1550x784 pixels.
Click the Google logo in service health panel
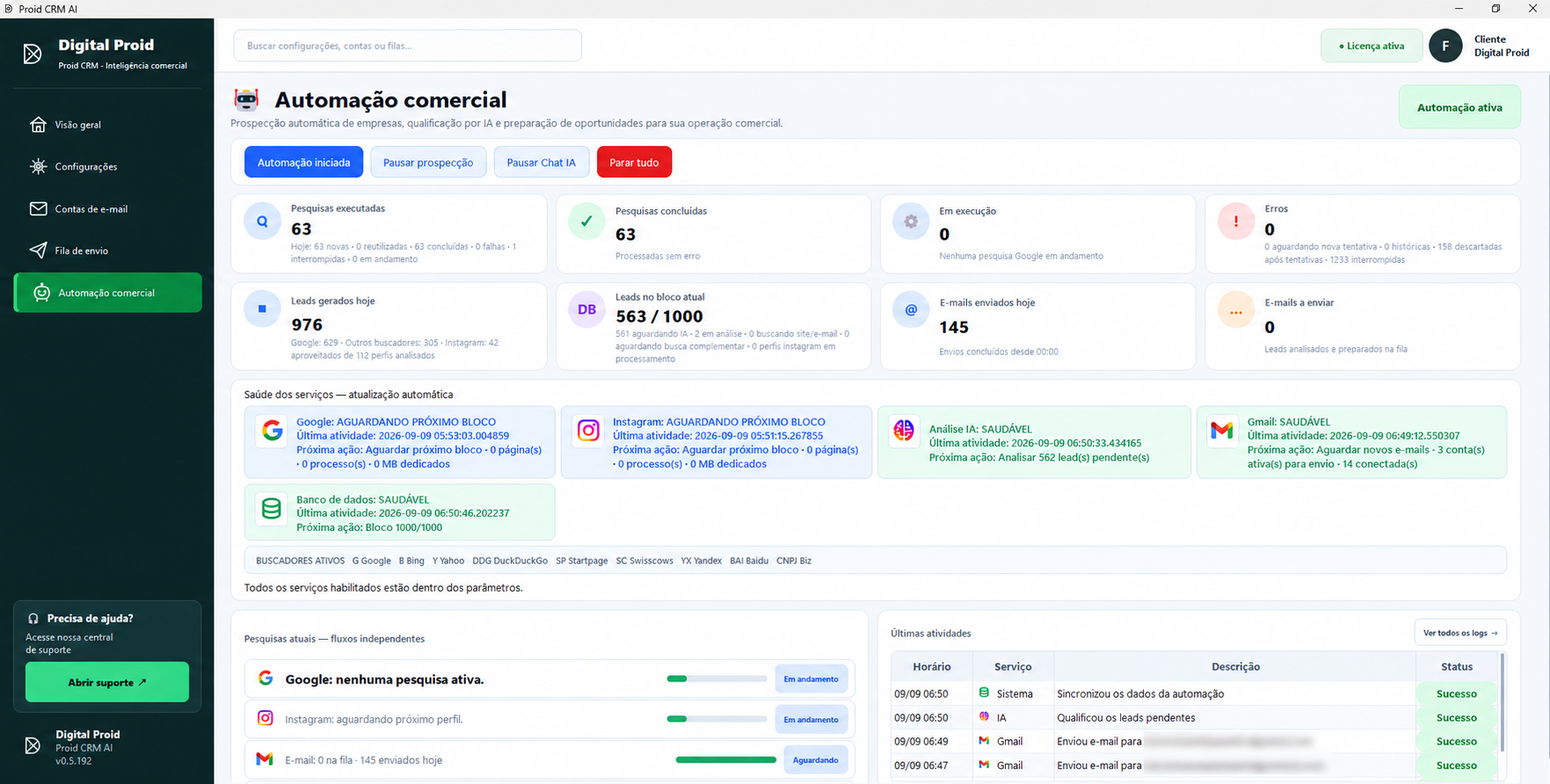click(272, 431)
